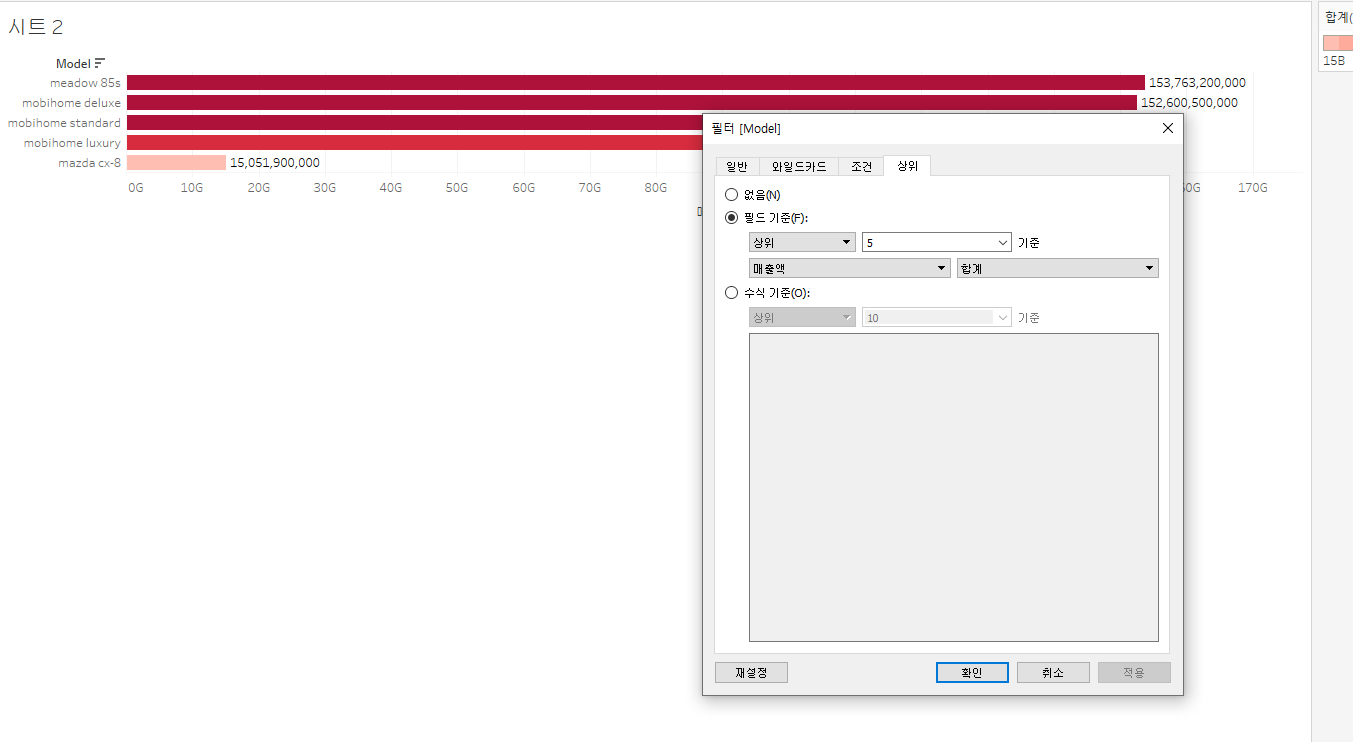Click the 15,051,900,000 value label
The width and height of the screenshot is (1353, 742).
275,163
